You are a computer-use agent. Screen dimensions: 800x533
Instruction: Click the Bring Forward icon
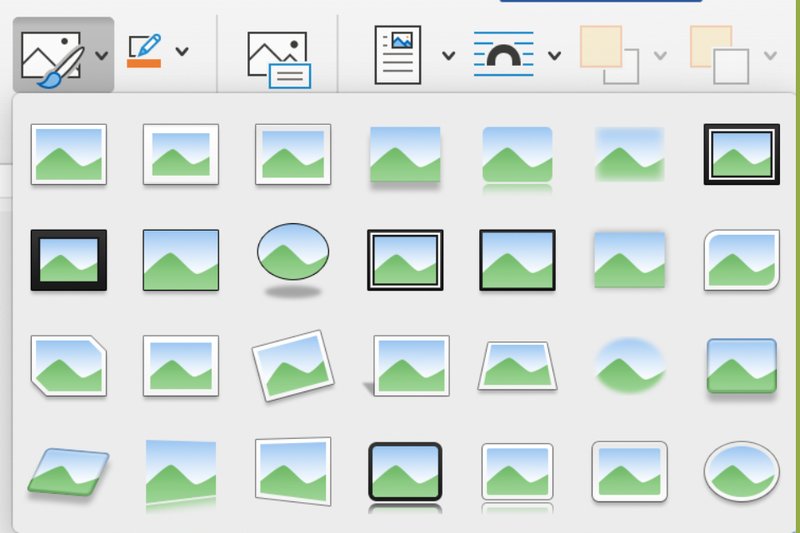pos(610,55)
